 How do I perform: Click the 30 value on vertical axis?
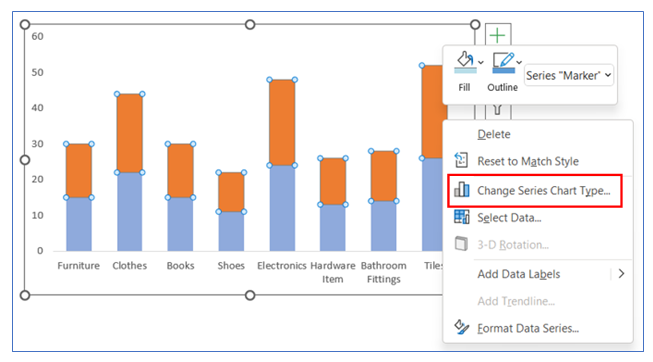pyautogui.click(x=37, y=144)
